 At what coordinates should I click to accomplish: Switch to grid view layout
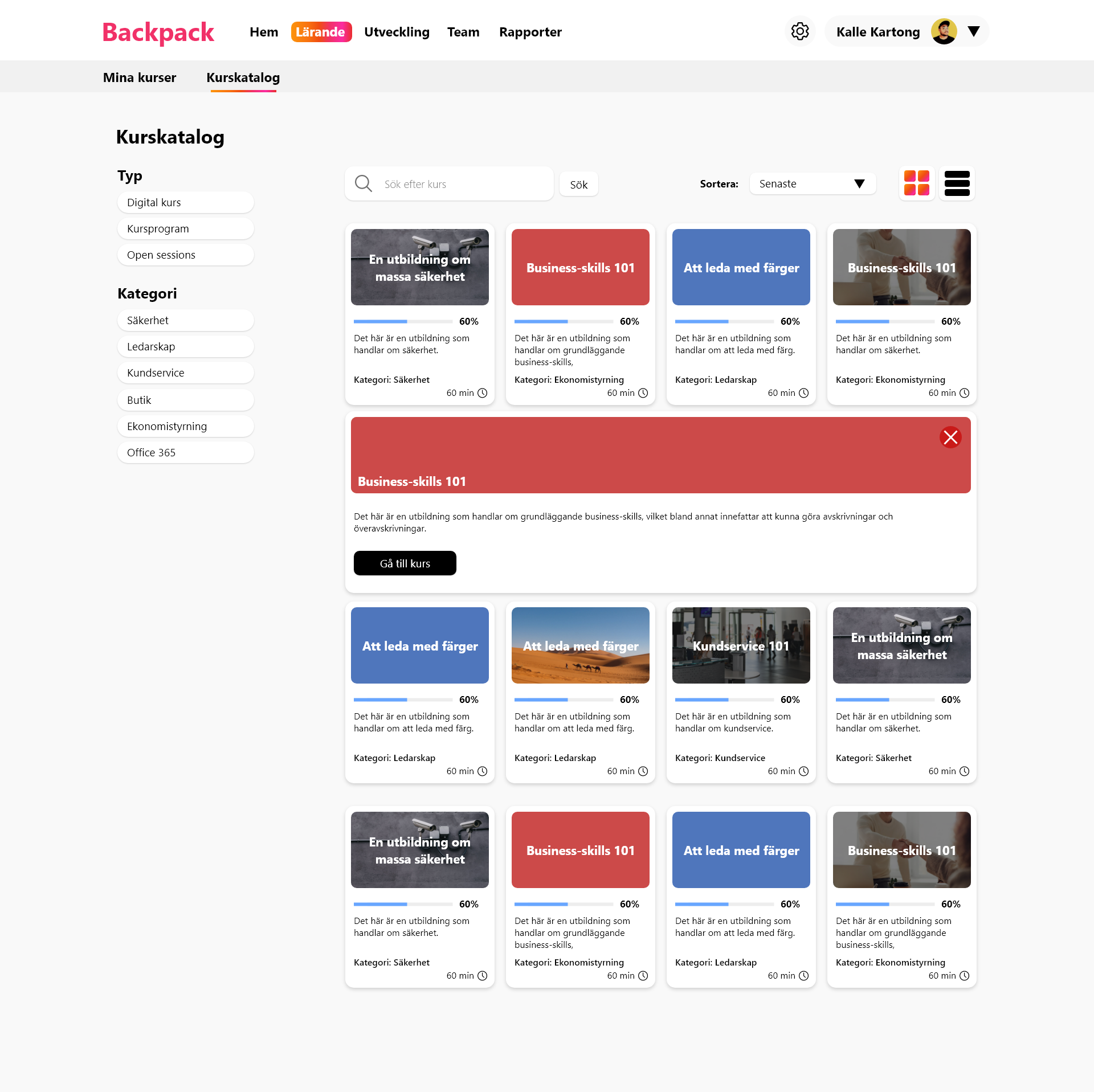[x=916, y=183]
